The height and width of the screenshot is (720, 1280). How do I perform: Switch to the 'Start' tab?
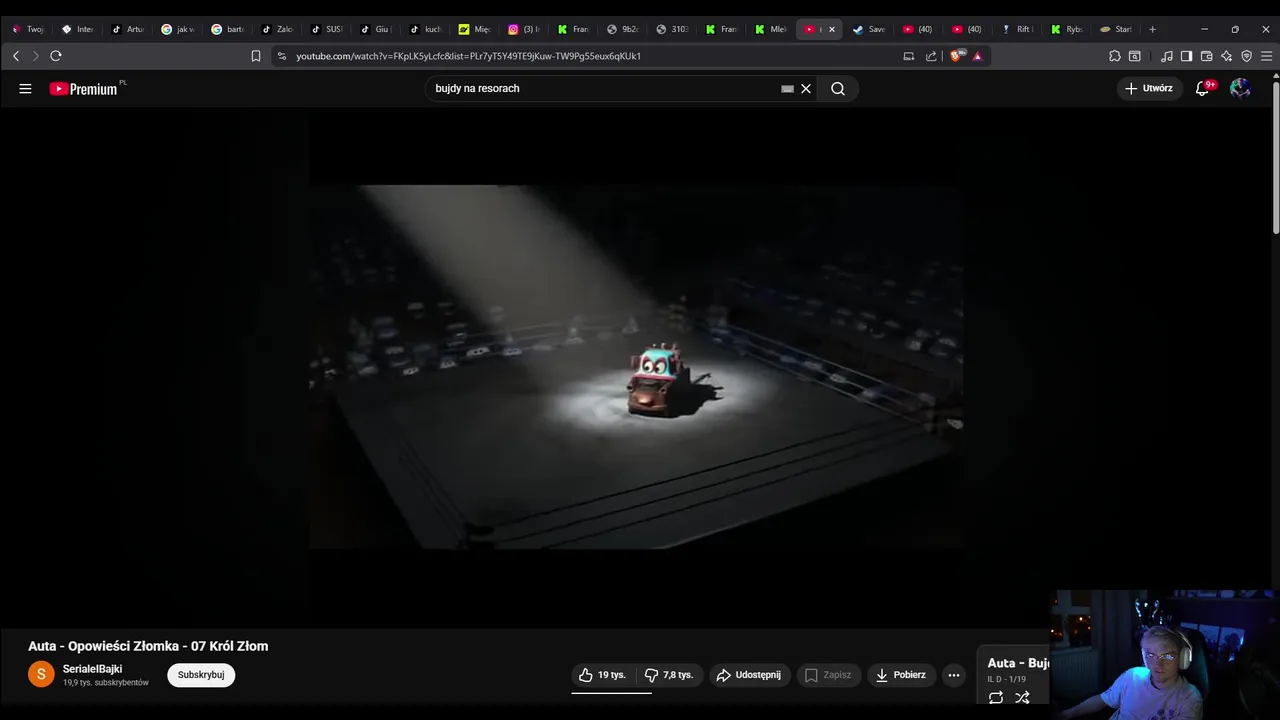coord(1117,29)
